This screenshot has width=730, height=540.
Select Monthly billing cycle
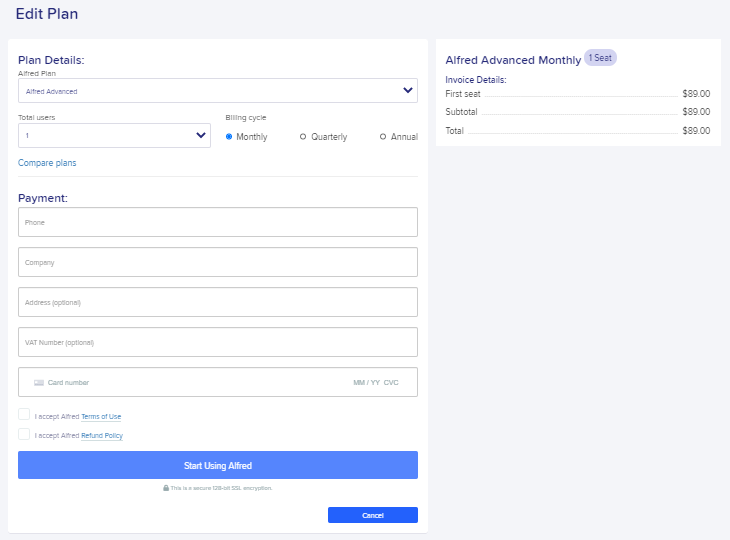tap(229, 136)
